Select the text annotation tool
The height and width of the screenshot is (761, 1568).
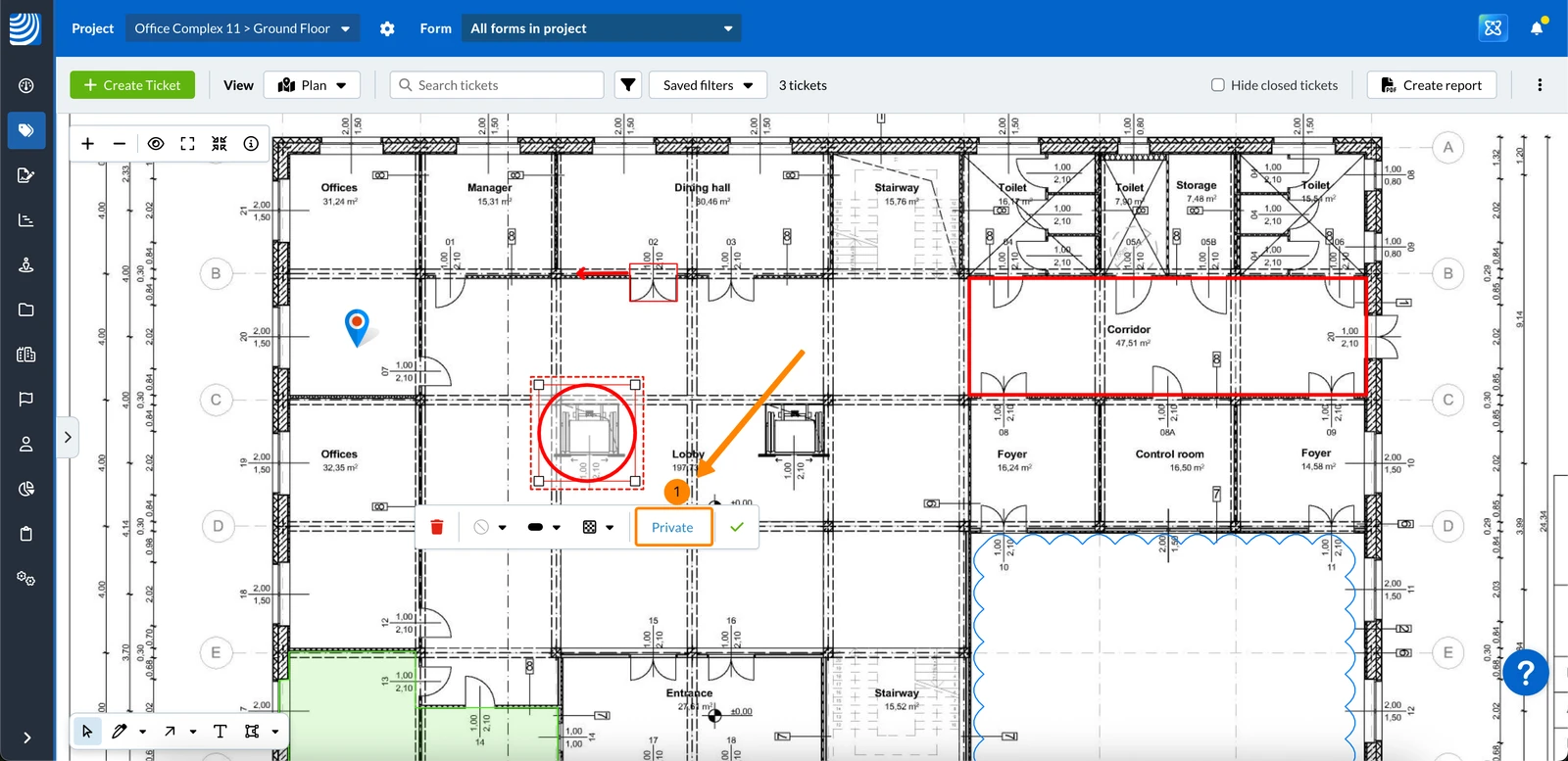pos(220,731)
